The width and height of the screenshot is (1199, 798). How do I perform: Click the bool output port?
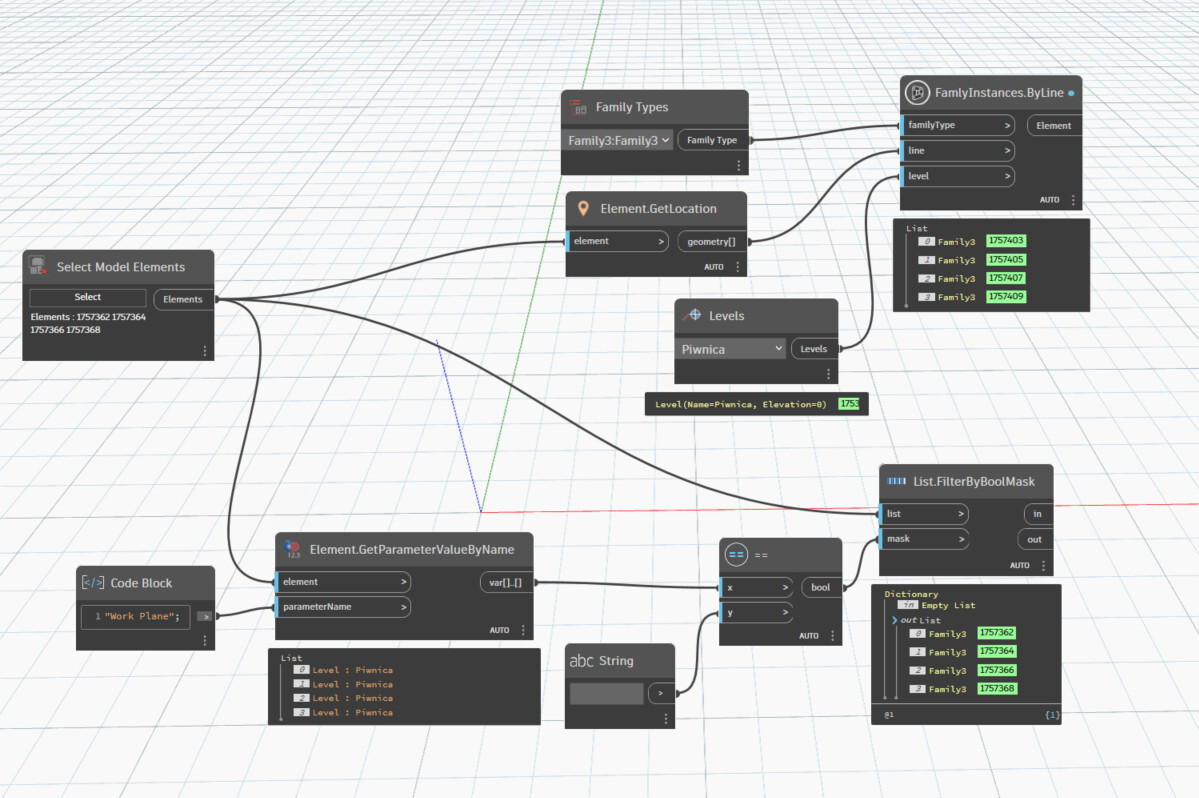(820, 587)
